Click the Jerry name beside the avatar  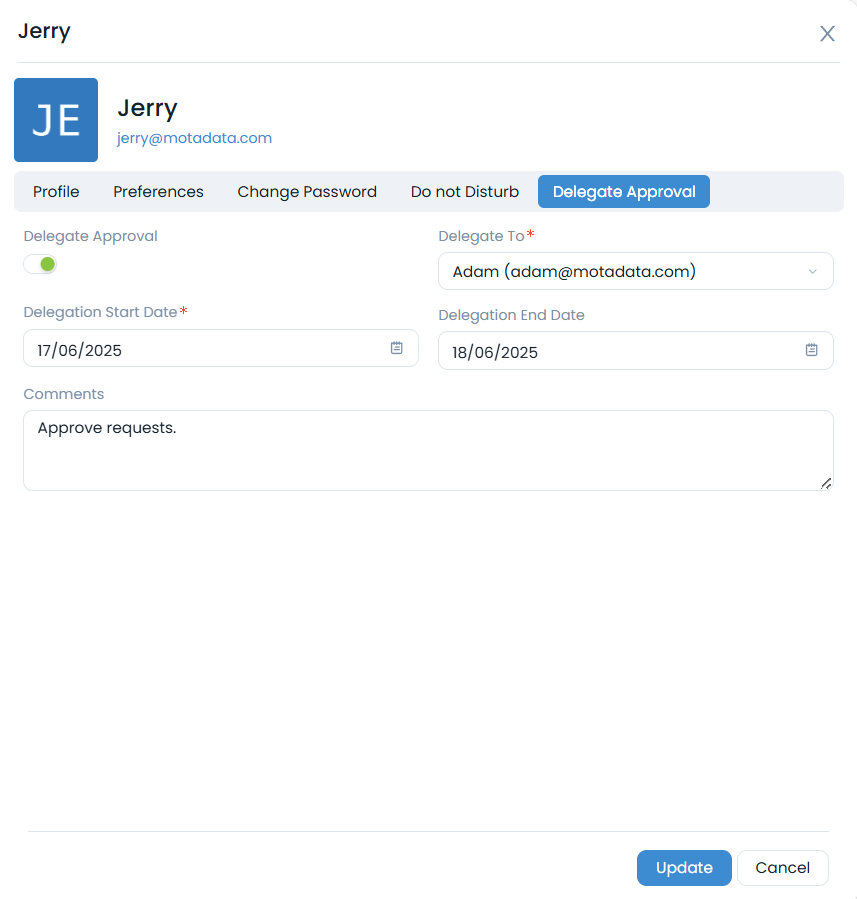147,108
